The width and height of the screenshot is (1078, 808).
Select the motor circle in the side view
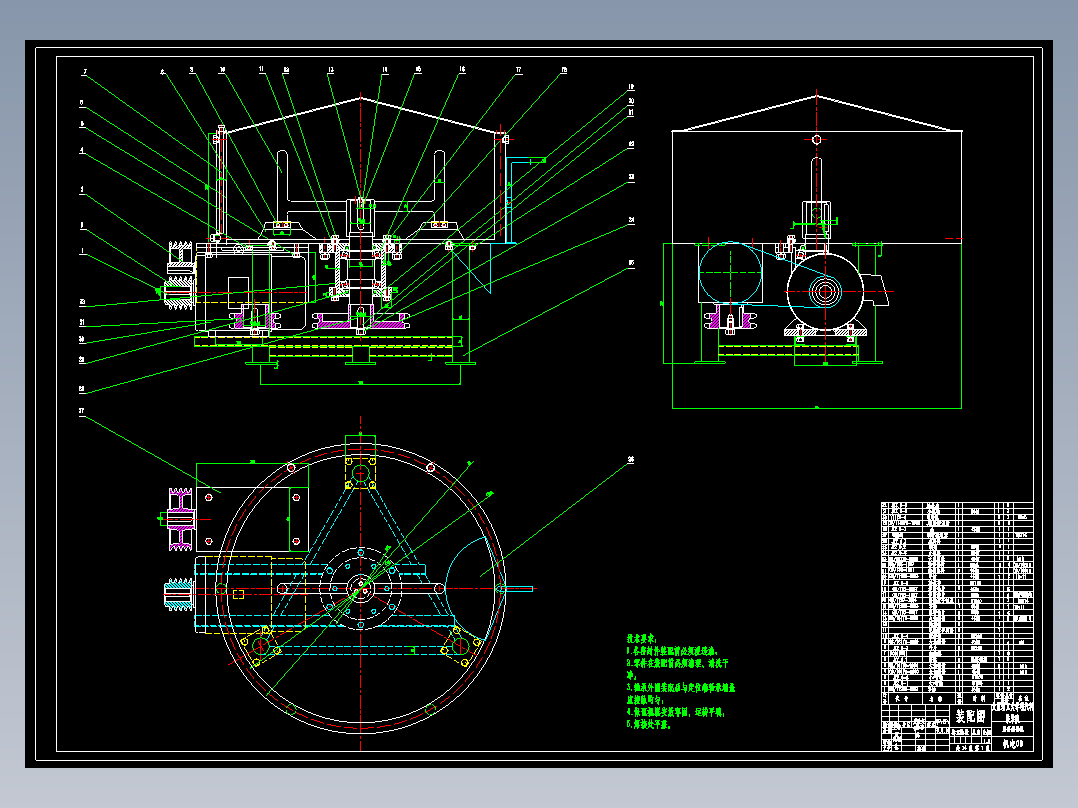(825, 291)
